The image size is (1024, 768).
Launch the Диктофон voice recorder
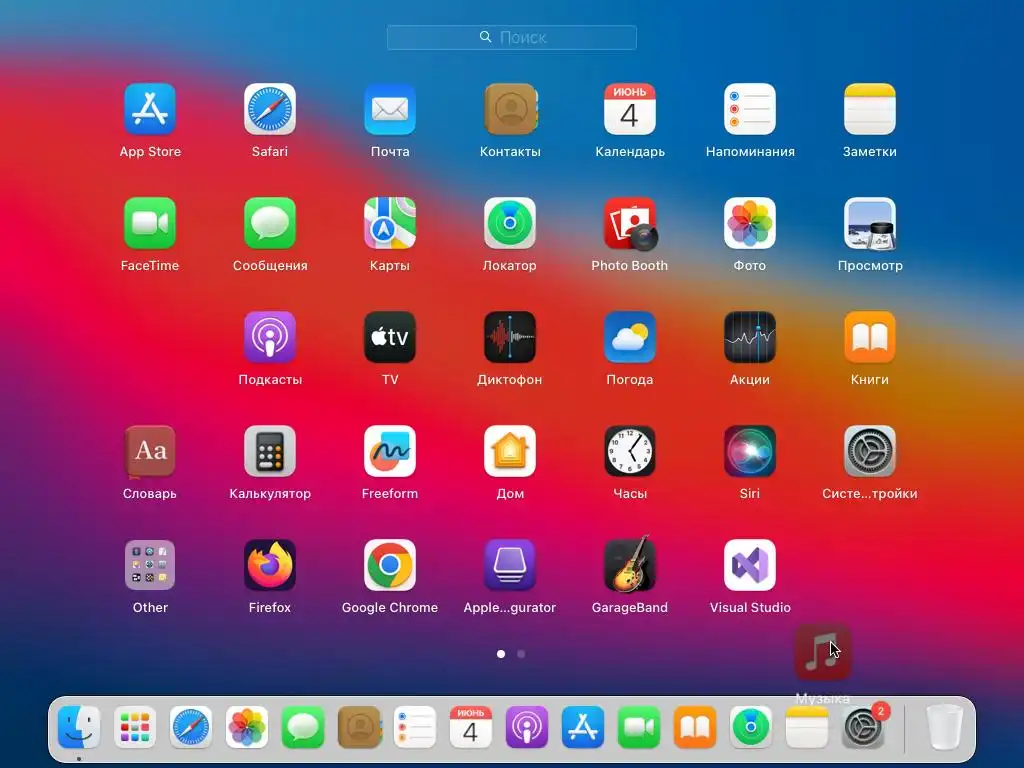pos(510,337)
